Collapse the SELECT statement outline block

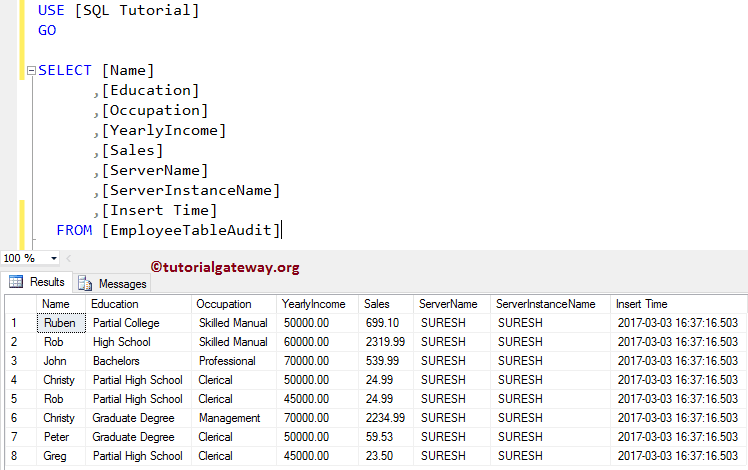pyautogui.click(x=31, y=71)
